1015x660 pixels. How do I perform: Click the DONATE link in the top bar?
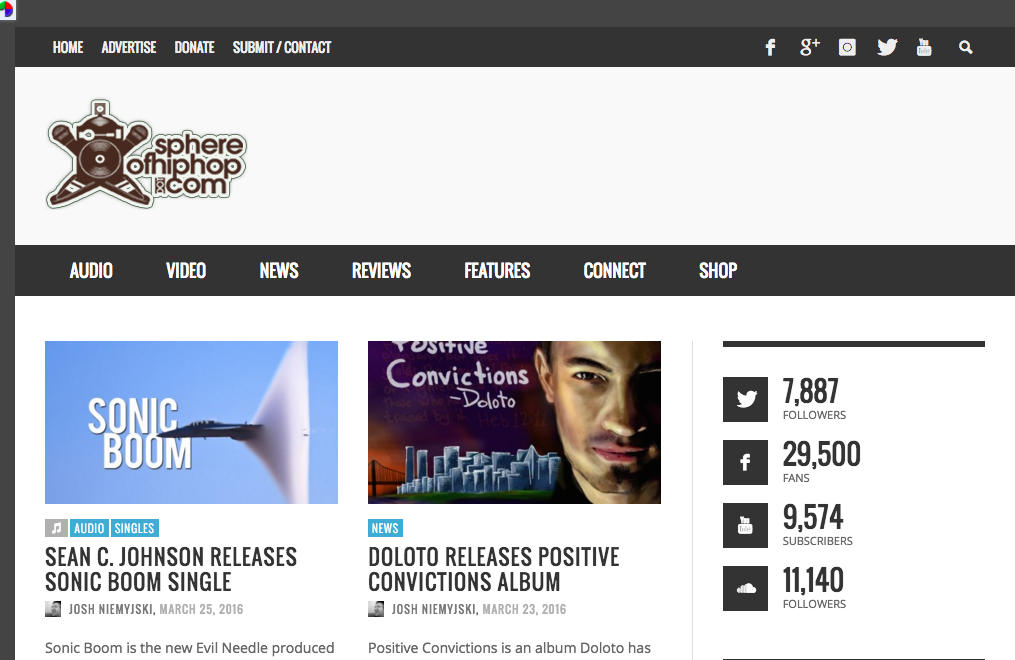coord(194,47)
